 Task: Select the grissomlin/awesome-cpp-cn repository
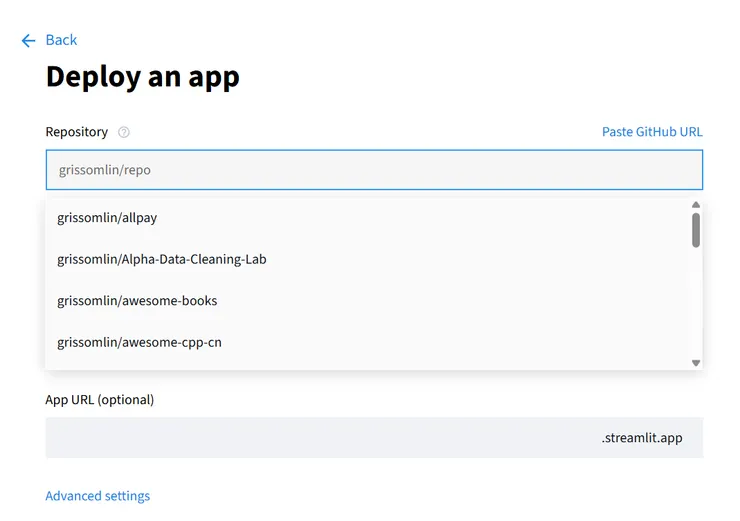click(139, 342)
